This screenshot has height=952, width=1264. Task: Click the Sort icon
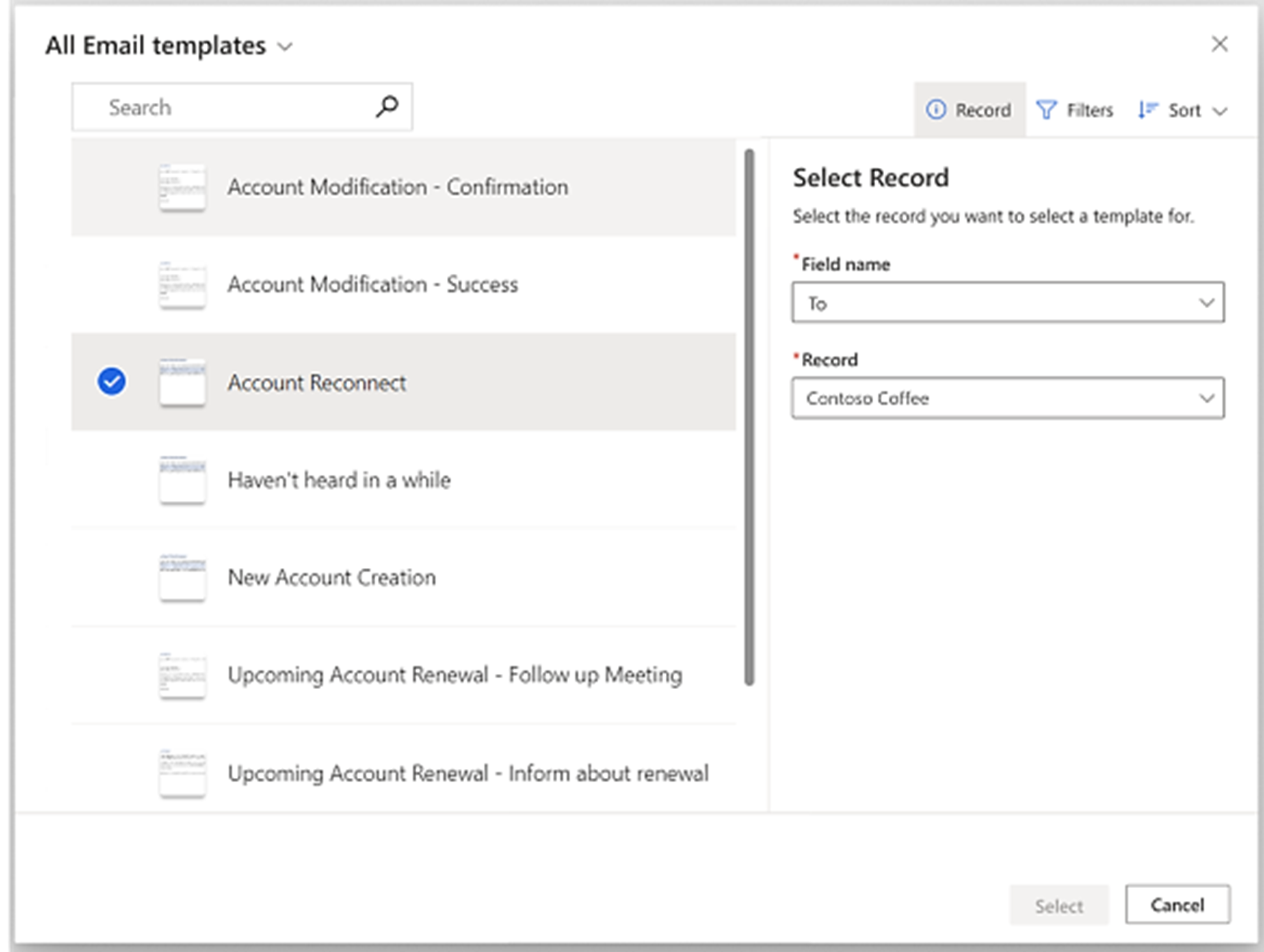click(1147, 110)
